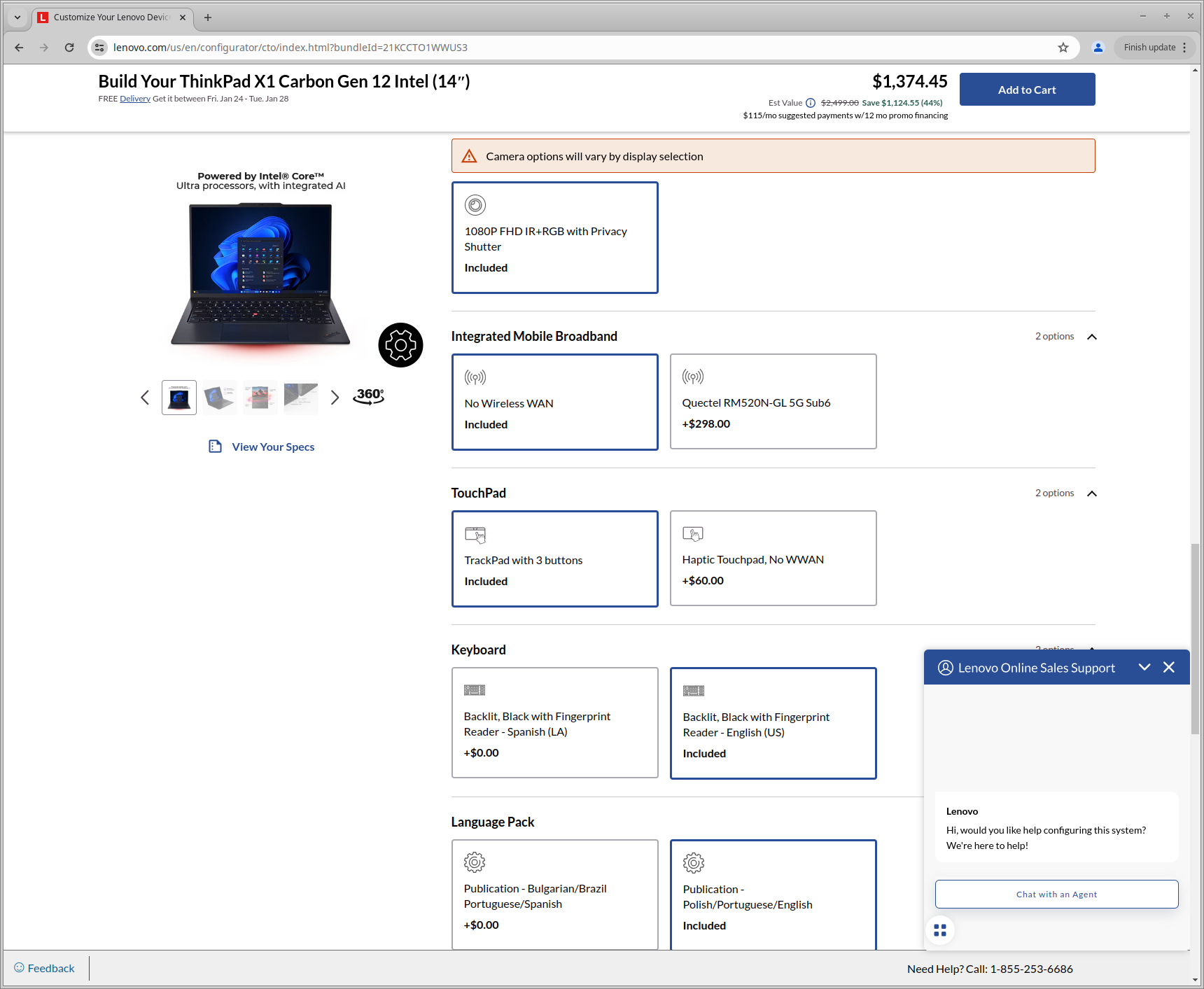Screen dimensions: 1204x989
Task: Click the 2 options label for TouchPad
Action: pos(1055,493)
